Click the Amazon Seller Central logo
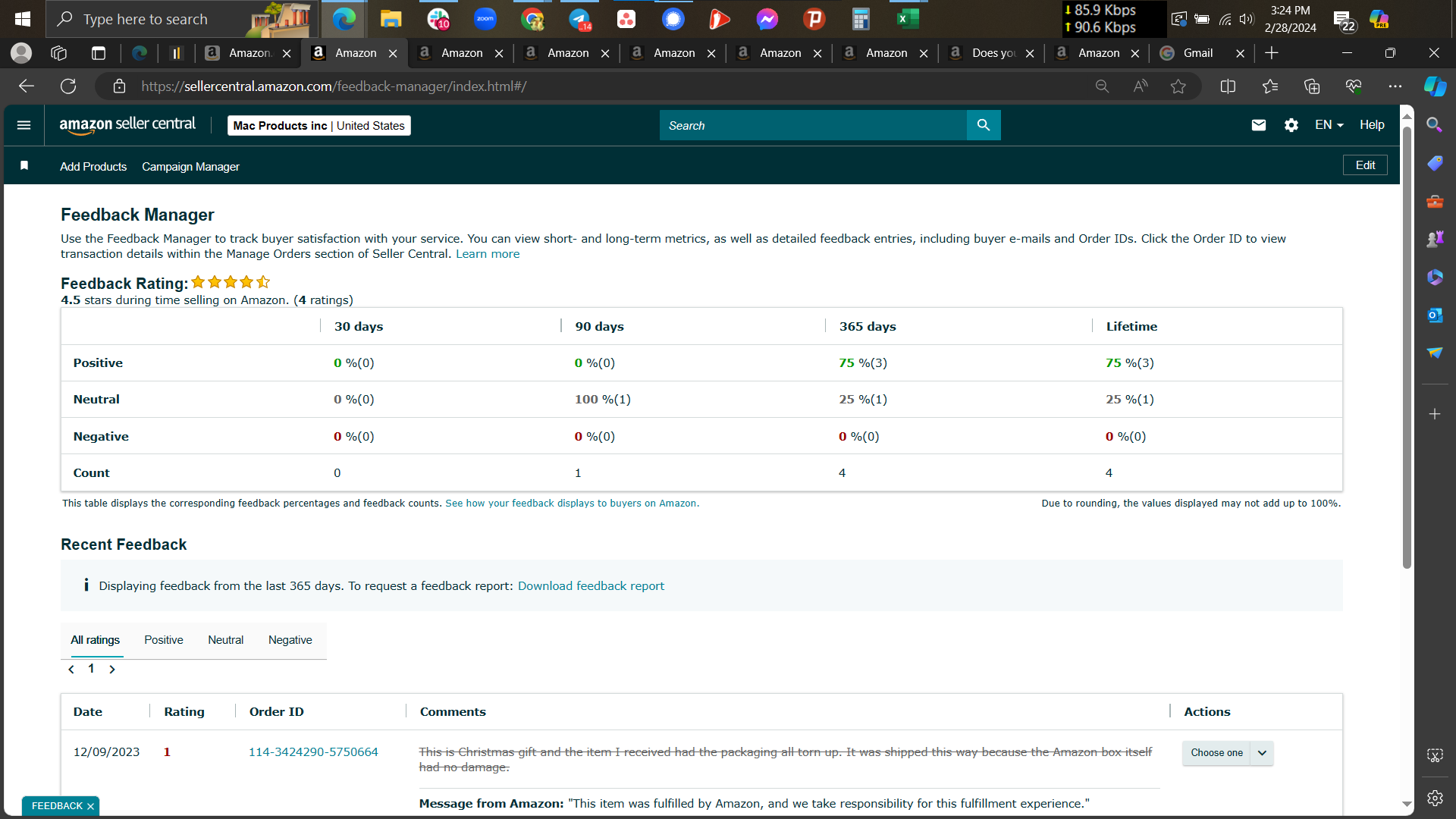1456x819 pixels. pyautogui.click(x=127, y=125)
